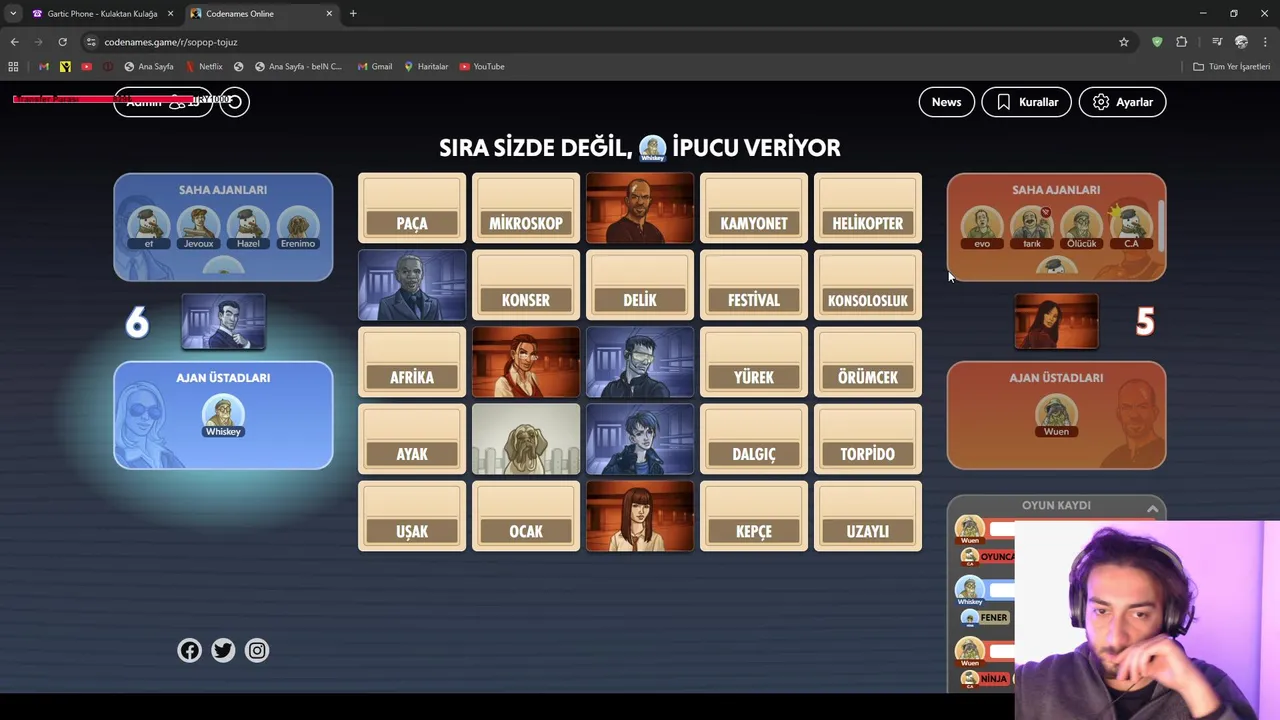Click the Whiskey spymaster avatar
The height and width of the screenshot is (720, 1280).
(x=223, y=412)
